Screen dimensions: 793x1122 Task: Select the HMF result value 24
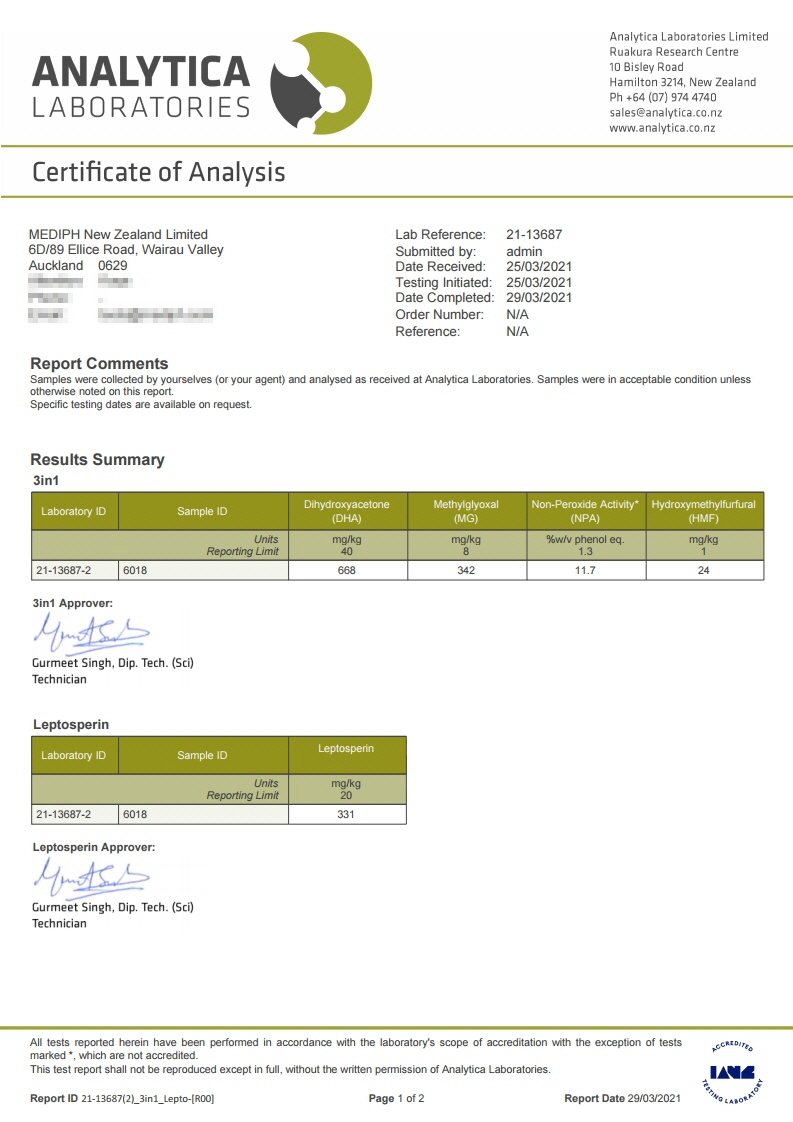tap(704, 570)
